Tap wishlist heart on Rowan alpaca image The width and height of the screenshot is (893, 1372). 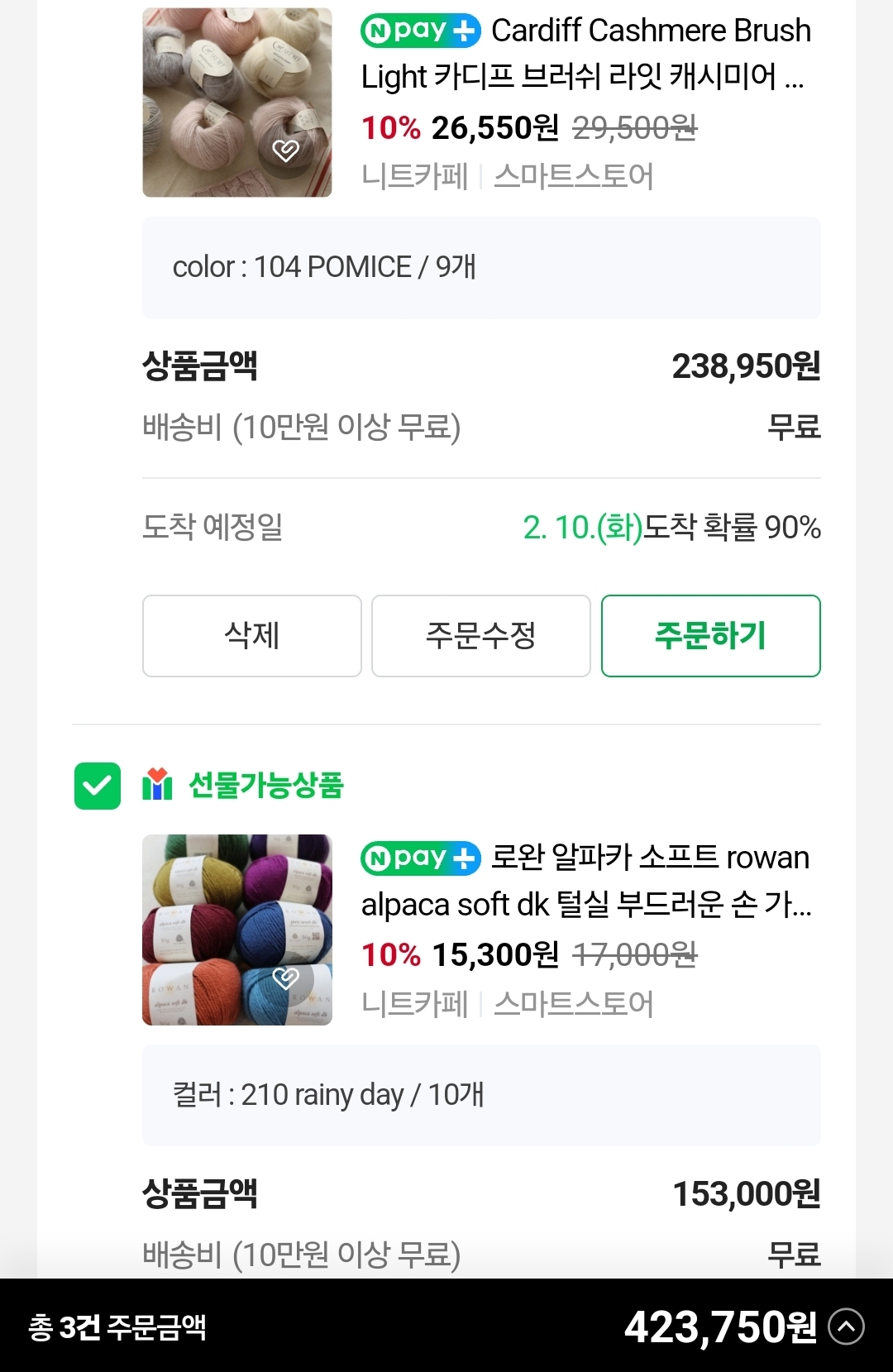(285, 978)
